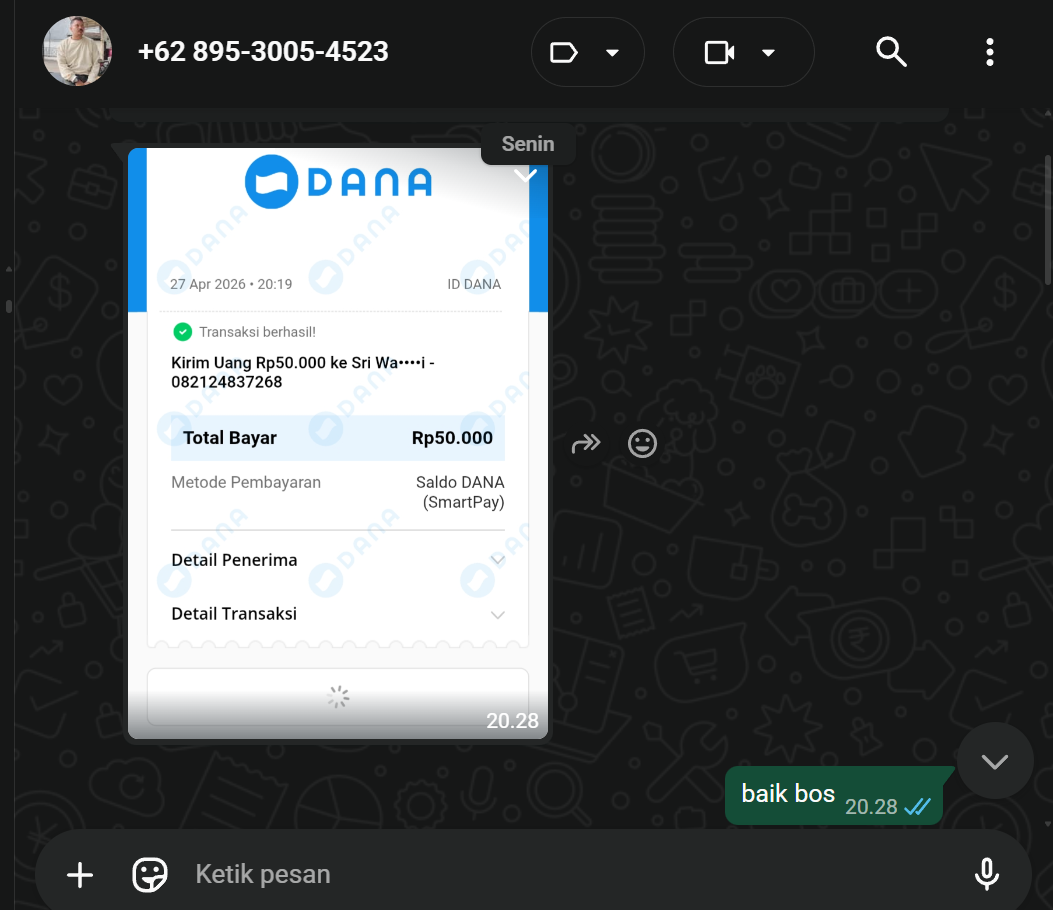The image size is (1053, 910).
Task: Open the DANA receipt image
Action: tap(338, 443)
